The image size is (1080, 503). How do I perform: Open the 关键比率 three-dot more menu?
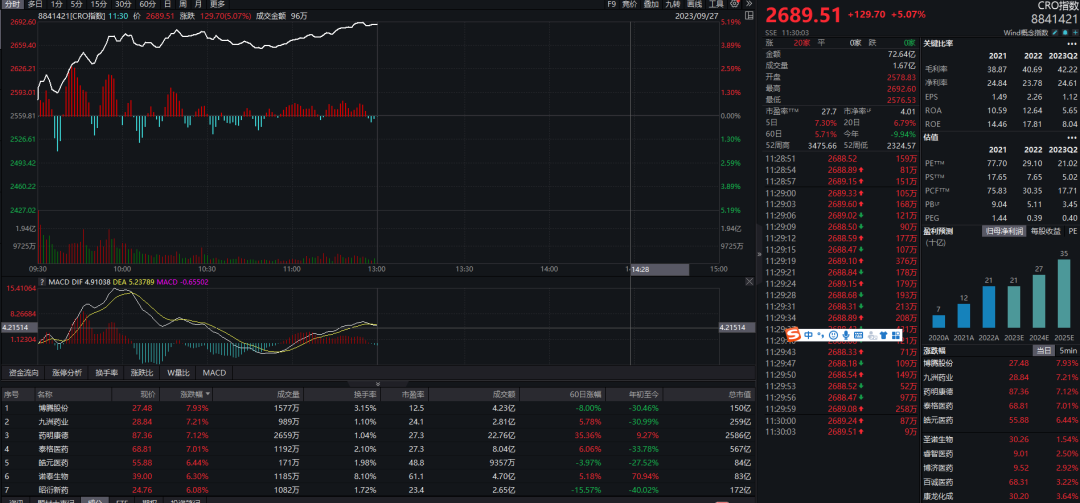click(x=1070, y=43)
